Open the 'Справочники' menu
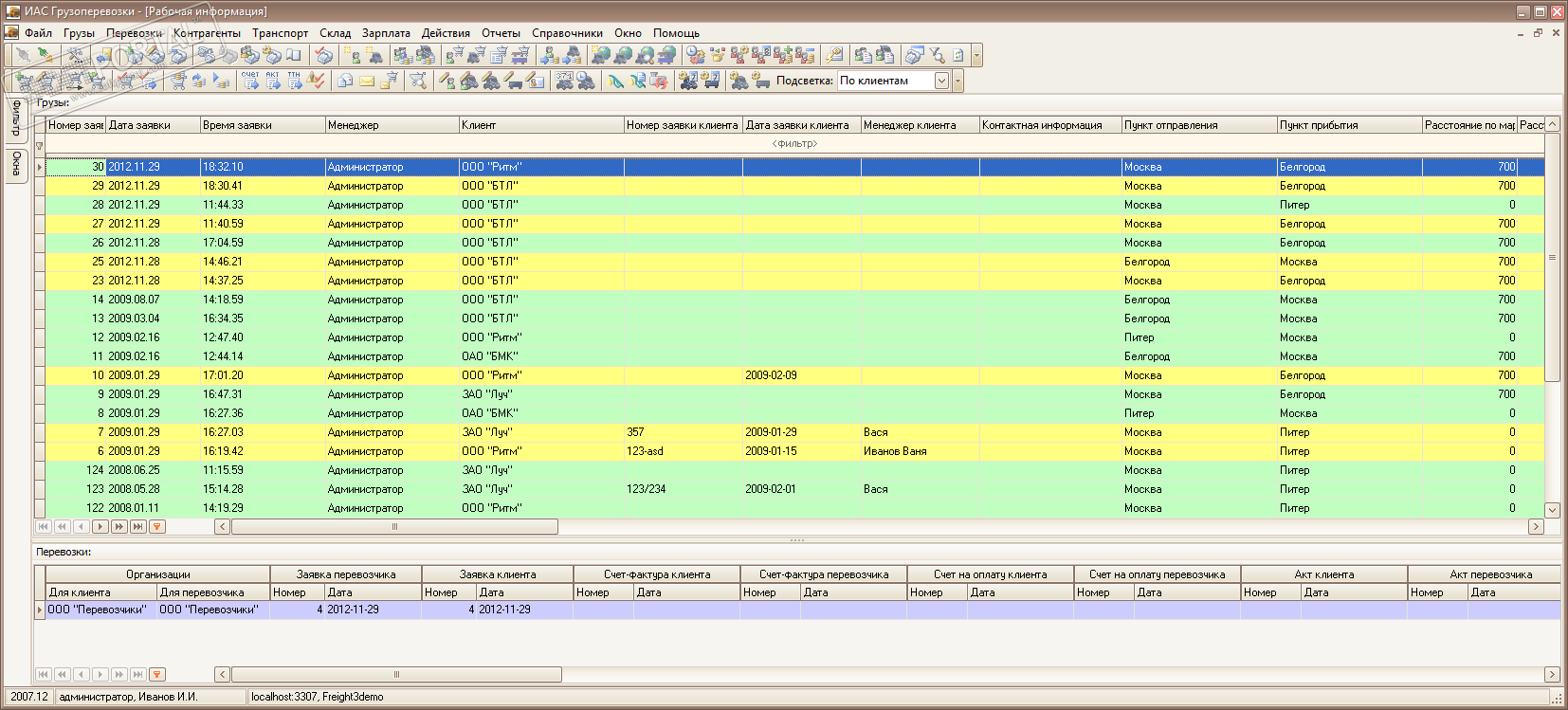The height and width of the screenshot is (710, 1568). (x=567, y=32)
